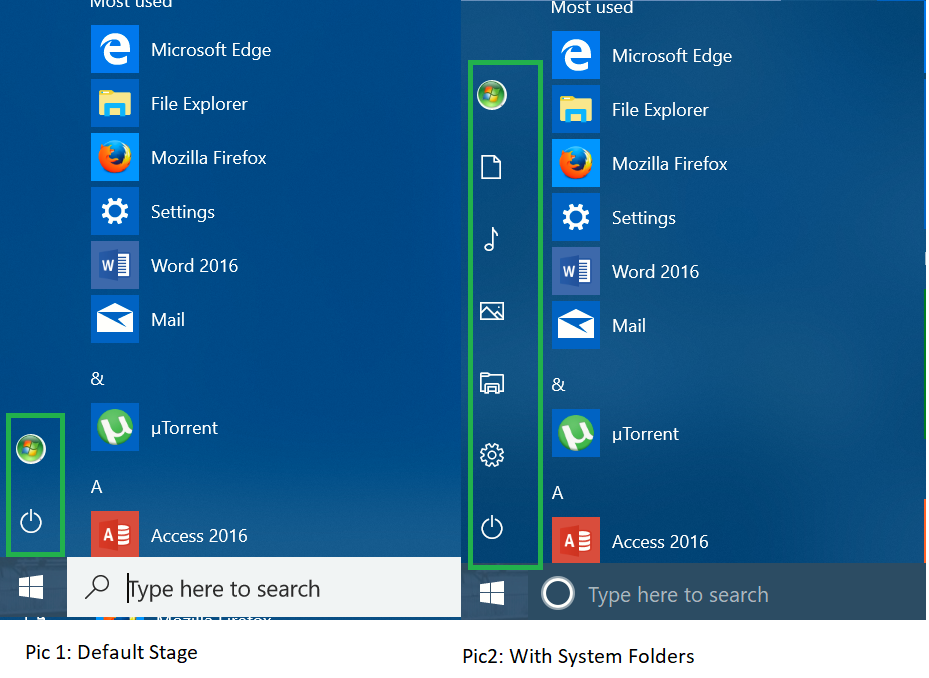The image size is (929, 678).
Task: Launch µTorrent in Pic 1 Start menu
Action: click(155, 427)
